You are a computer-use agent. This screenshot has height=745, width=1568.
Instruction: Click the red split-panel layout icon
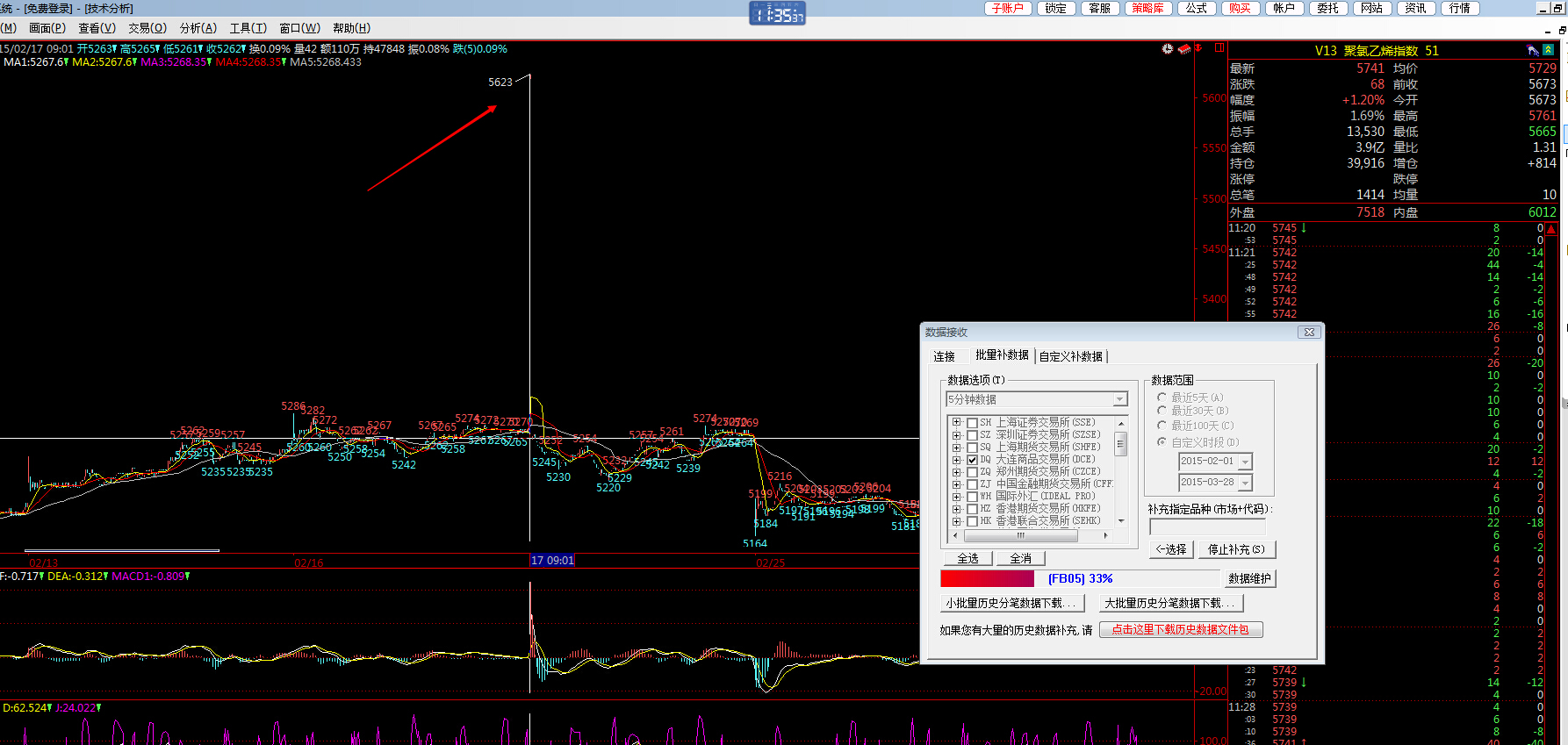point(1219,48)
